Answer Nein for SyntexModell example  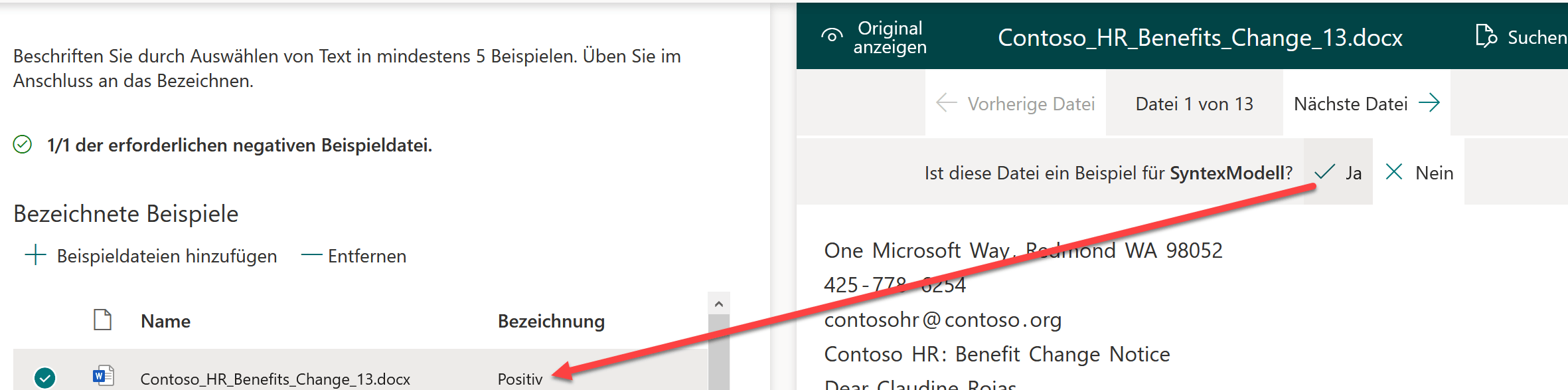pyautogui.click(x=1419, y=172)
